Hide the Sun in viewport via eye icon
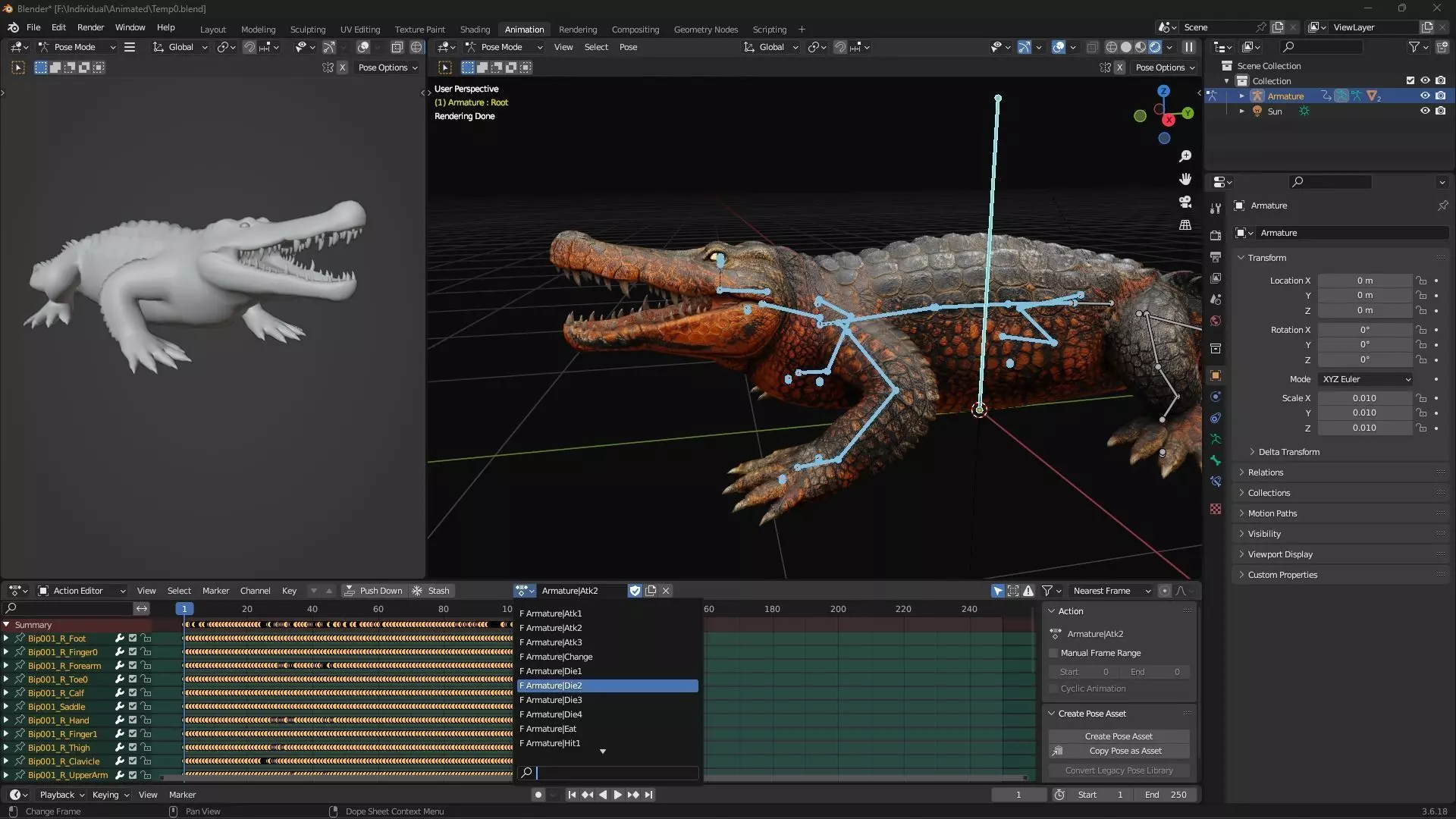The width and height of the screenshot is (1456, 819). point(1425,111)
